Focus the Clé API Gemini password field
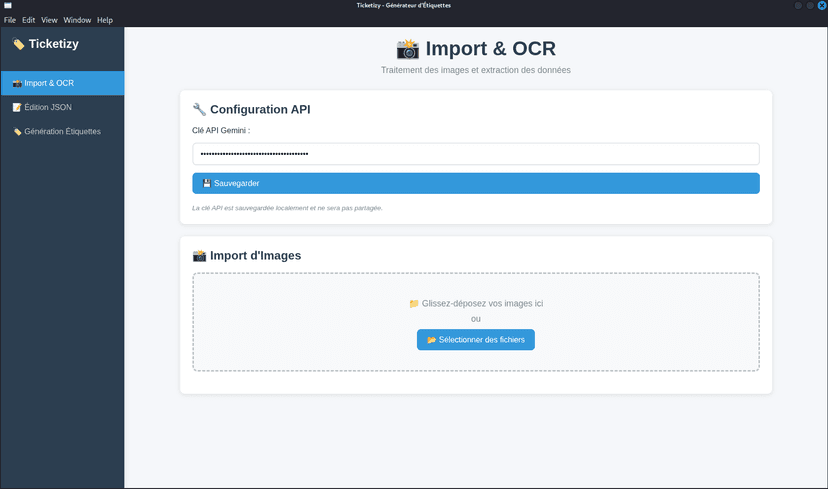This screenshot has height=489, width=828. coord(475,154)
